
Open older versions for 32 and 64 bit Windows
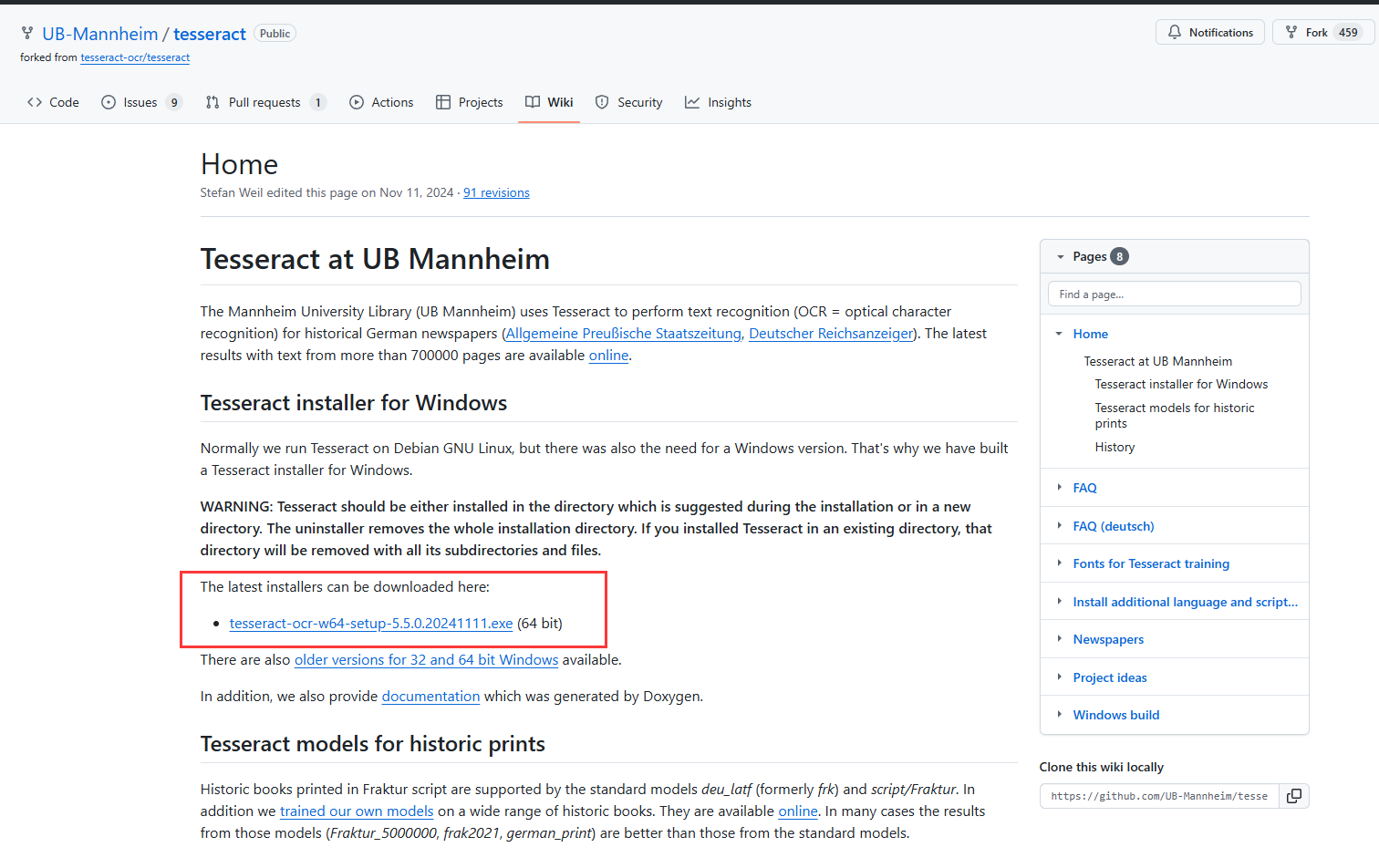(x=426, y=660)
